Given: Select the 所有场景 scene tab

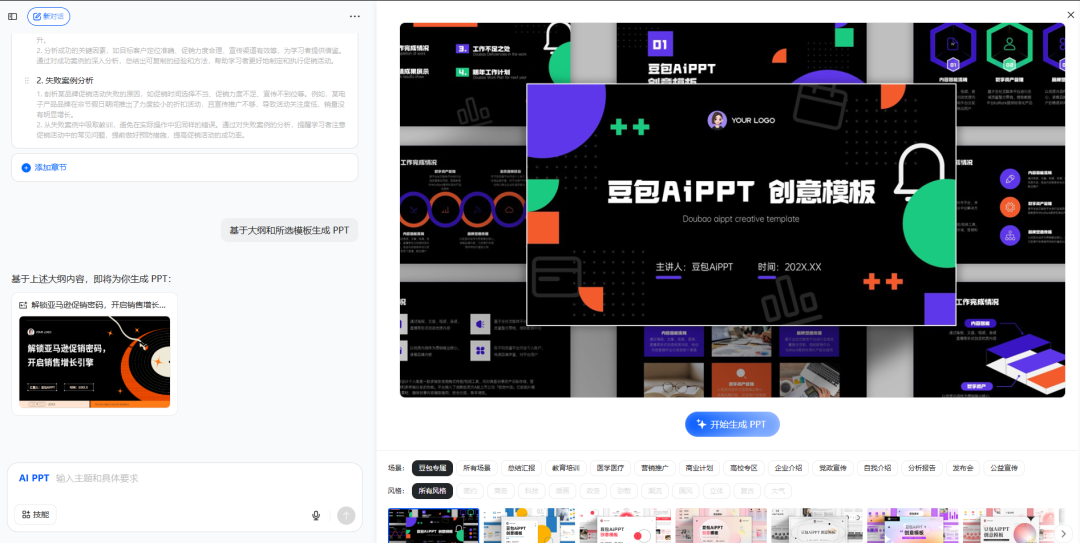Looking at the screenshot, I should coord(477,469).
